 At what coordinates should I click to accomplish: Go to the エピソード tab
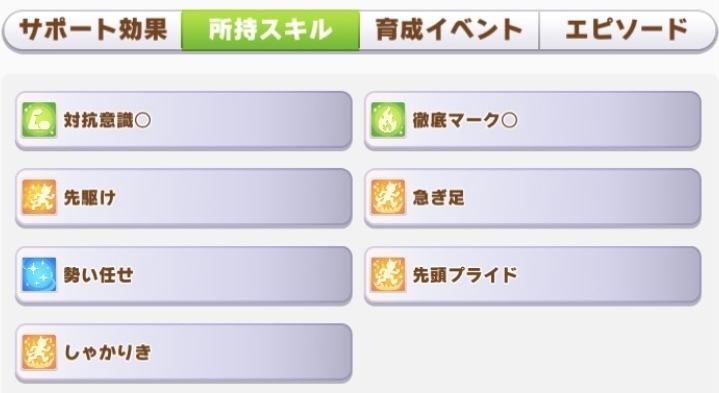pyautogui.click(x=627, y=30)
